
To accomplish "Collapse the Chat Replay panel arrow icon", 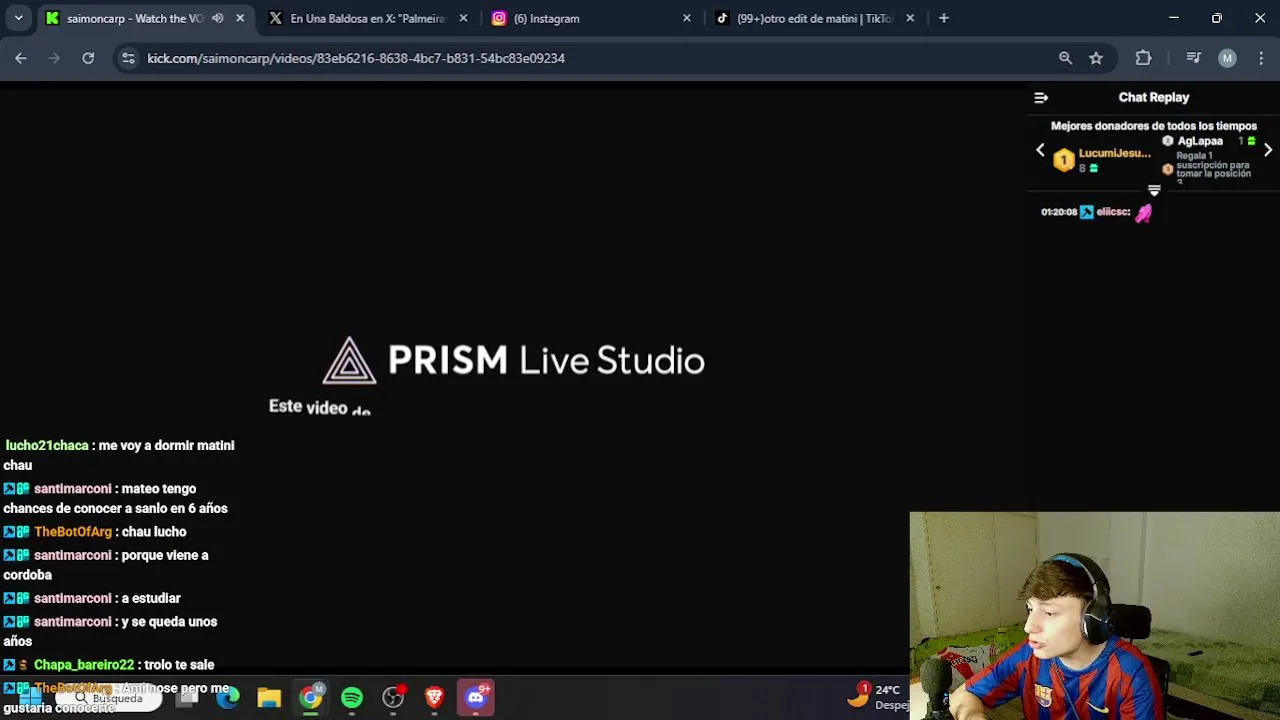I will (1041, 97).
